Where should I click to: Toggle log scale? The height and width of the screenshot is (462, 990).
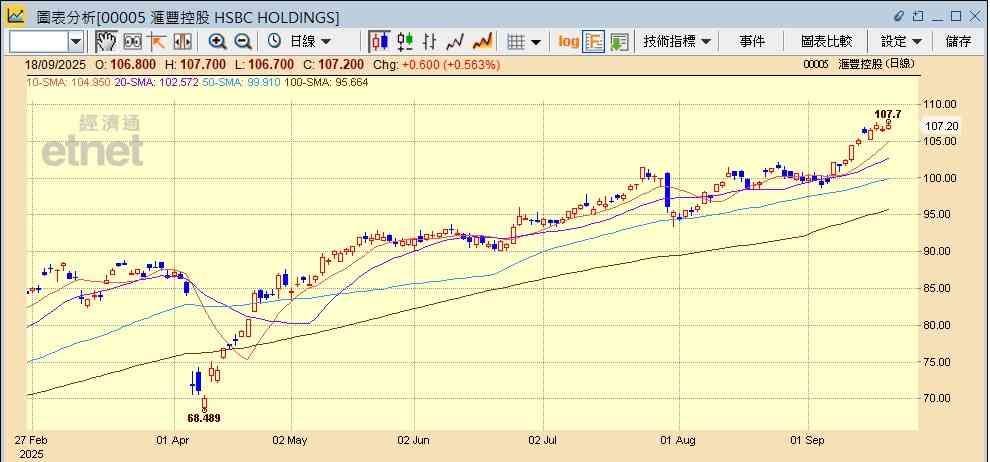[x=569, y=42]
